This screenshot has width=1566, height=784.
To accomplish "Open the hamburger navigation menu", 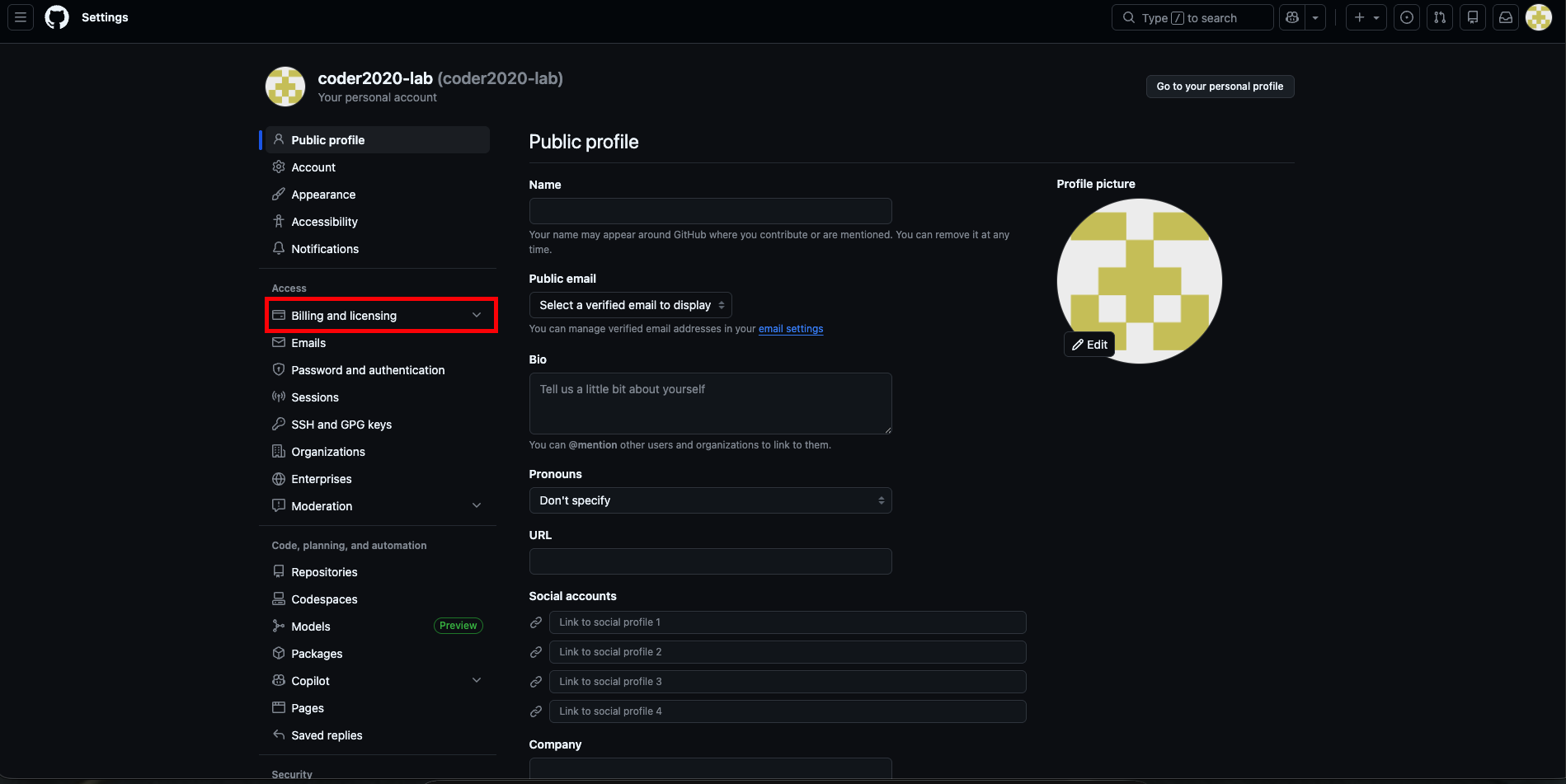I will pyautogui.click(x=21, y=17).
